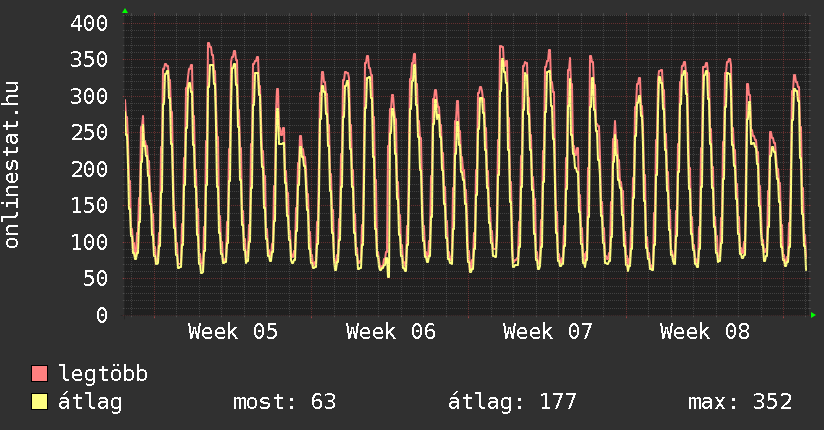
Task: Click the 0 y-axis origin value
Action: click(101, 315)
